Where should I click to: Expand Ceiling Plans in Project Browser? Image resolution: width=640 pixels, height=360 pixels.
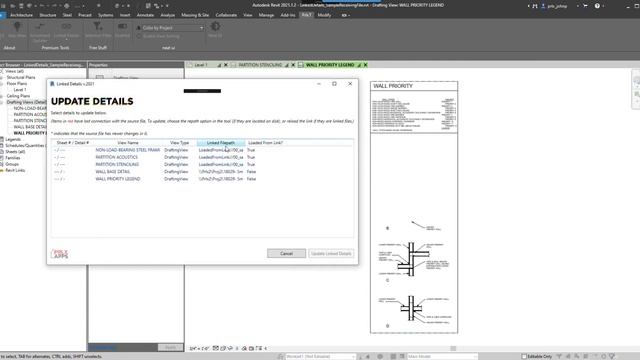(2, 96)
